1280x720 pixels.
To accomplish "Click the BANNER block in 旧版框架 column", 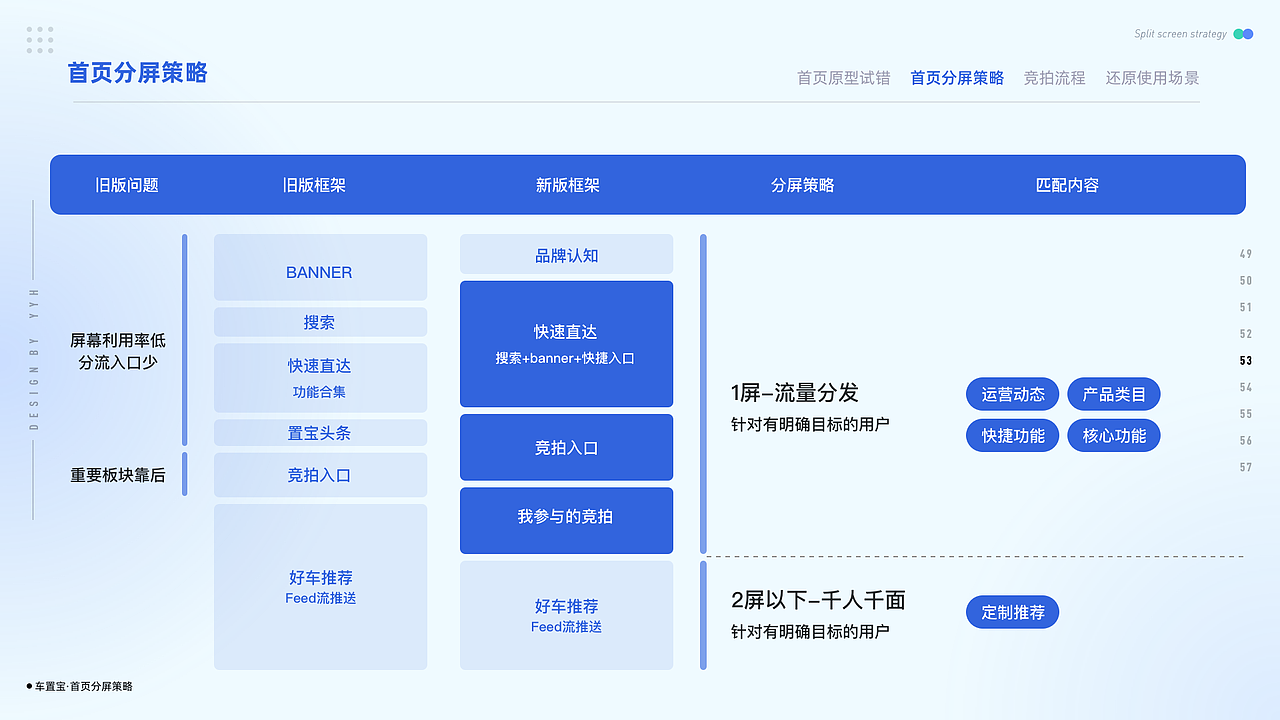I will click(x=320, y=271).
